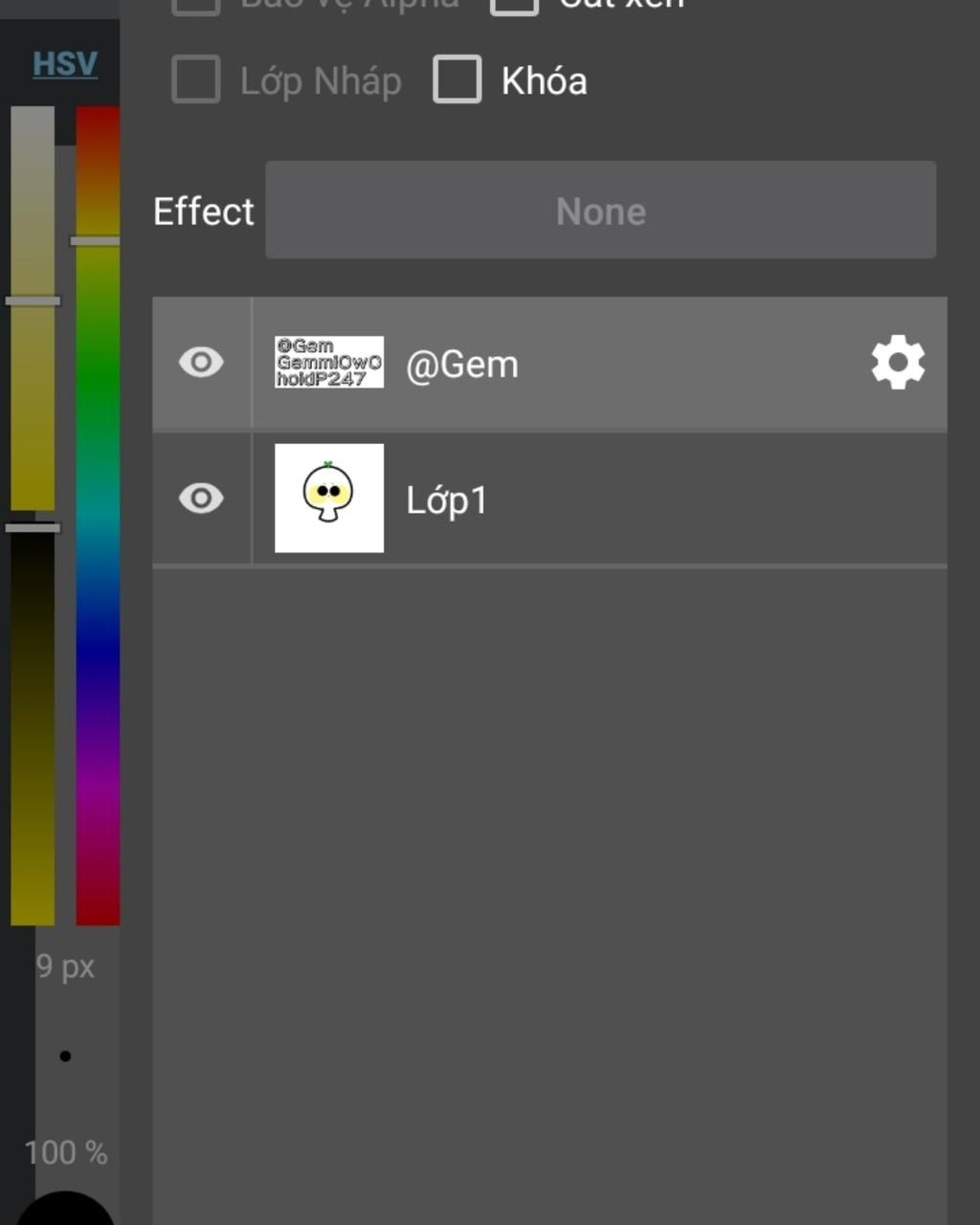Hide the @Gem layer with eye icon
The height and width of the screenshot is (1225, 980).
click(x=201, y=362)
